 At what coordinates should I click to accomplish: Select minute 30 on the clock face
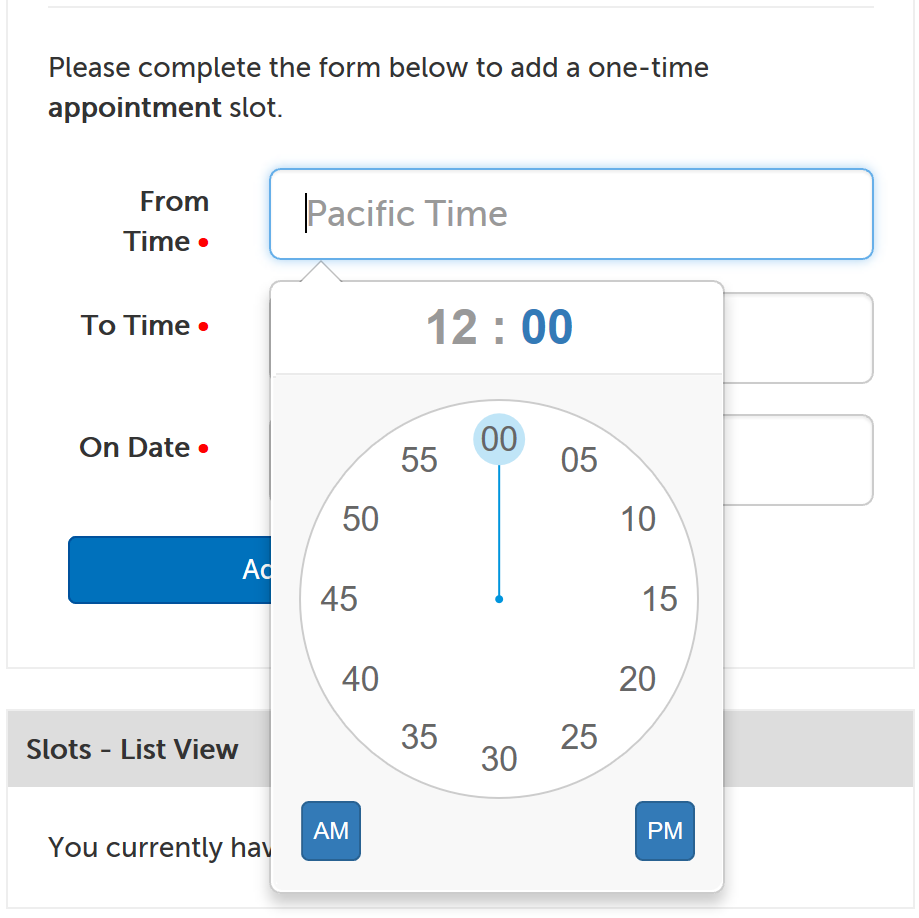click(x=498, y=760)
